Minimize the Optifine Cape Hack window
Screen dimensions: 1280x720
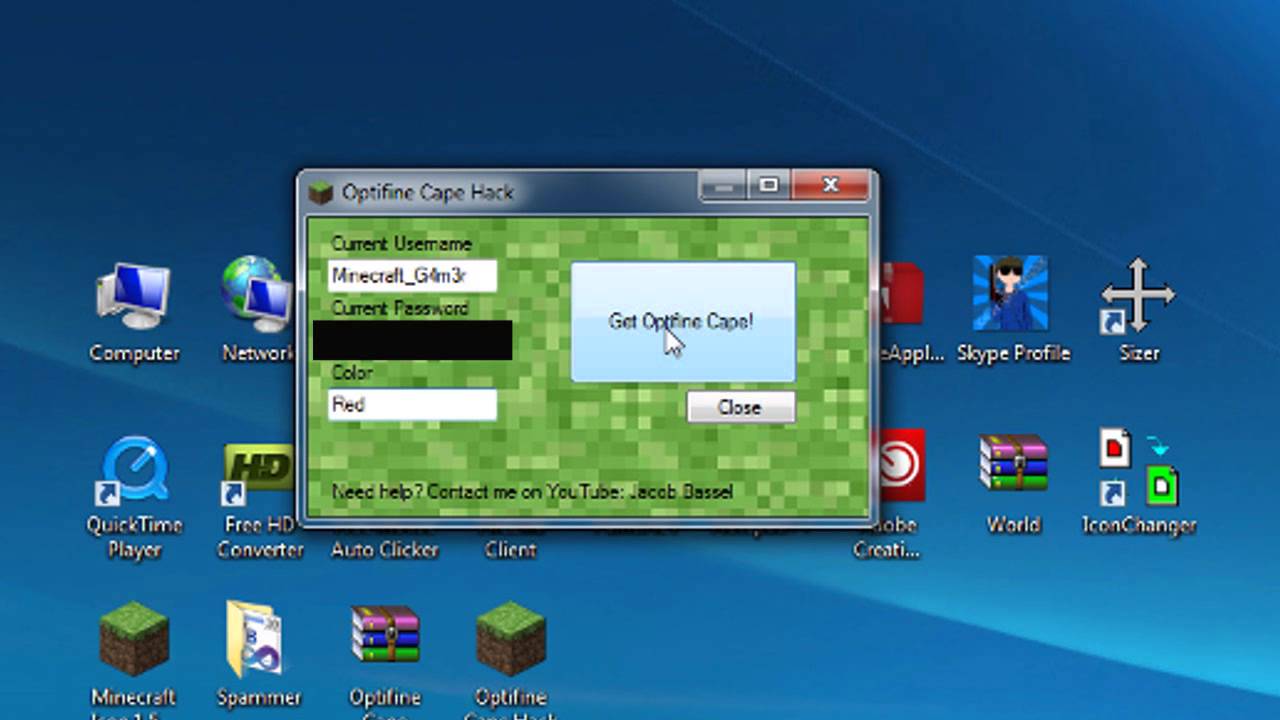point(722,186)
